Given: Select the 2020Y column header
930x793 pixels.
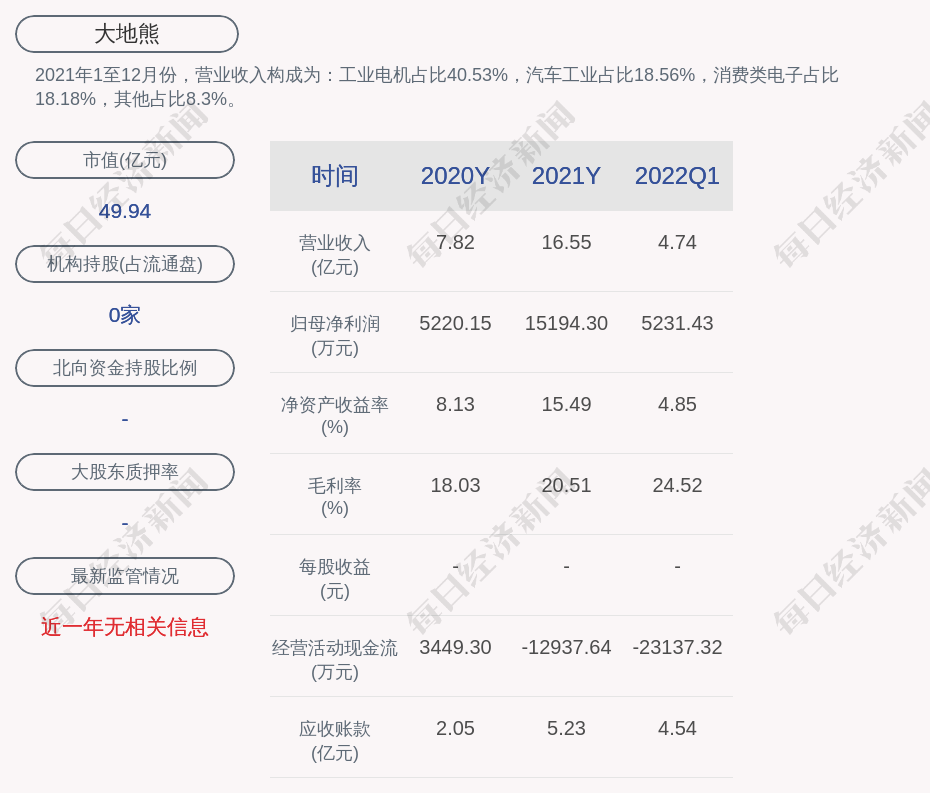Looking at the screenshot, I should click(x=455, y=176).
